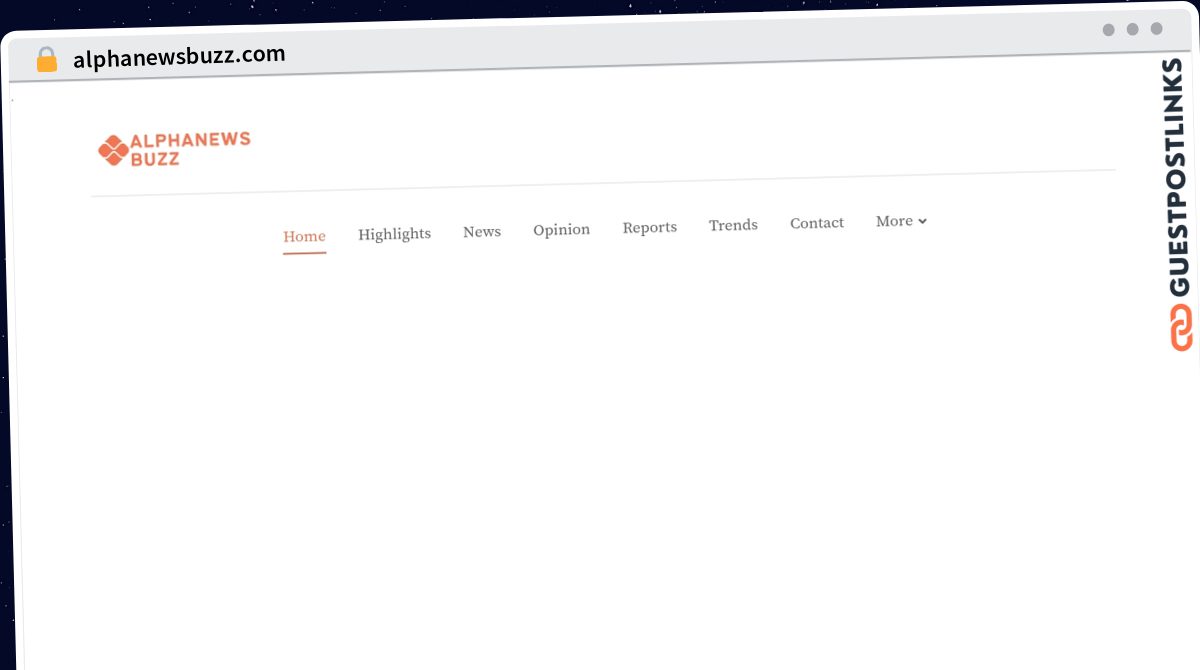Click the gray browser title bar area
The image size is (1200, 670).
650,45
